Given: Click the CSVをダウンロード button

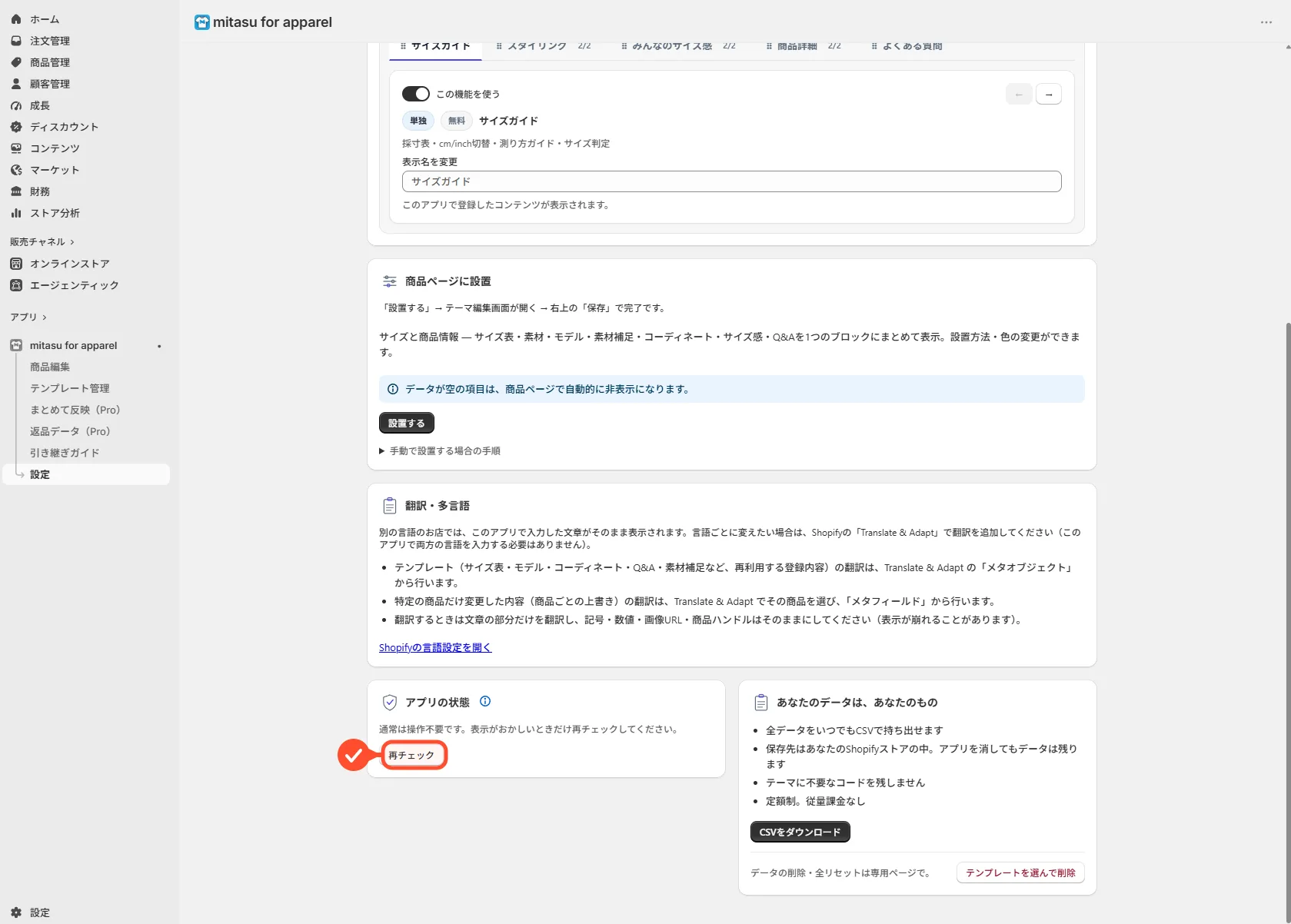Looking at the screenshot, I should [800, 832].
